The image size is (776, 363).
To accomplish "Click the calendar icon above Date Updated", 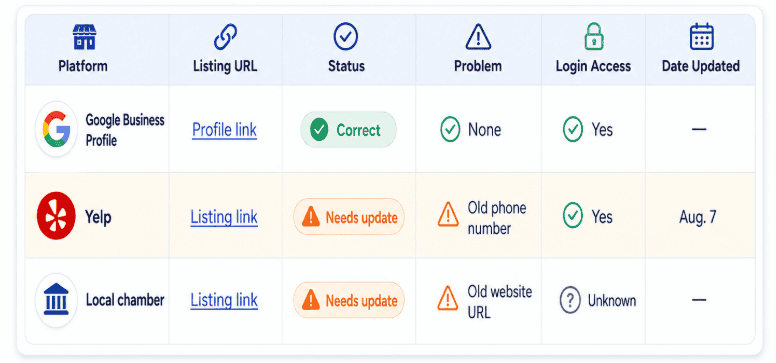I will pyautogui.click(x=701, y=37).
